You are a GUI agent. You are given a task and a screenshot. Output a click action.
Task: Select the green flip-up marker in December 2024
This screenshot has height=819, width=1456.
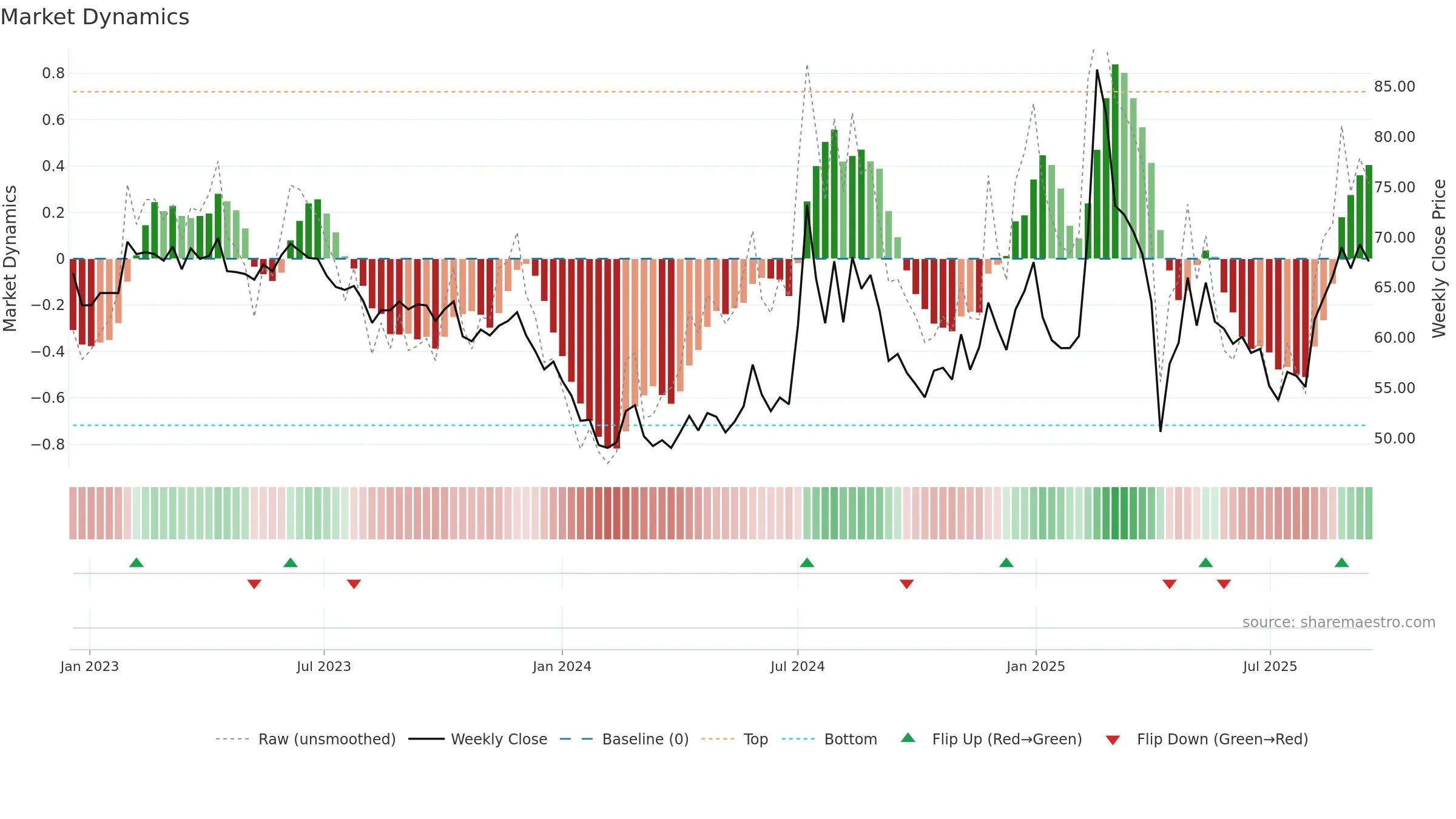click(x=1006, y=562)
